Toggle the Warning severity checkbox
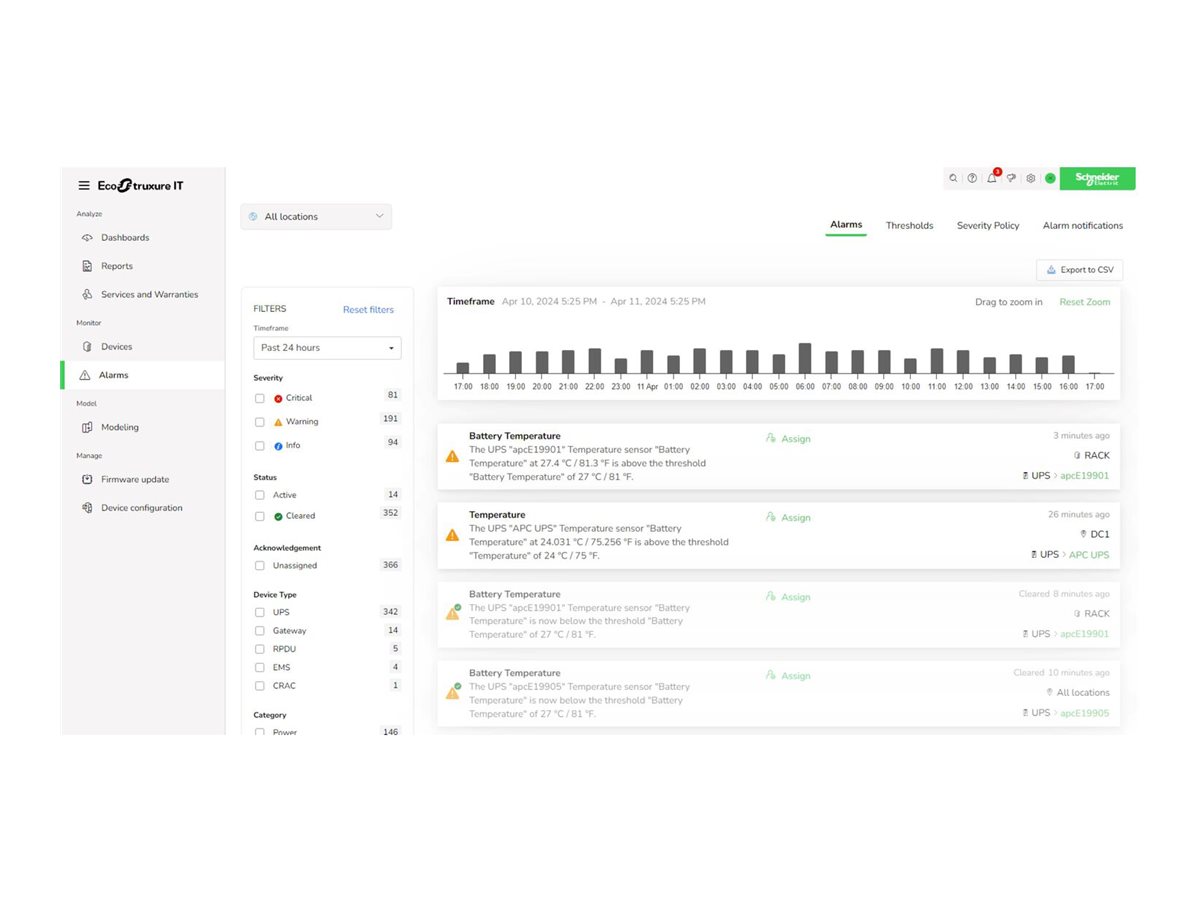The width and height of the screenshot is (1200, 900). (x=260, y=422)
